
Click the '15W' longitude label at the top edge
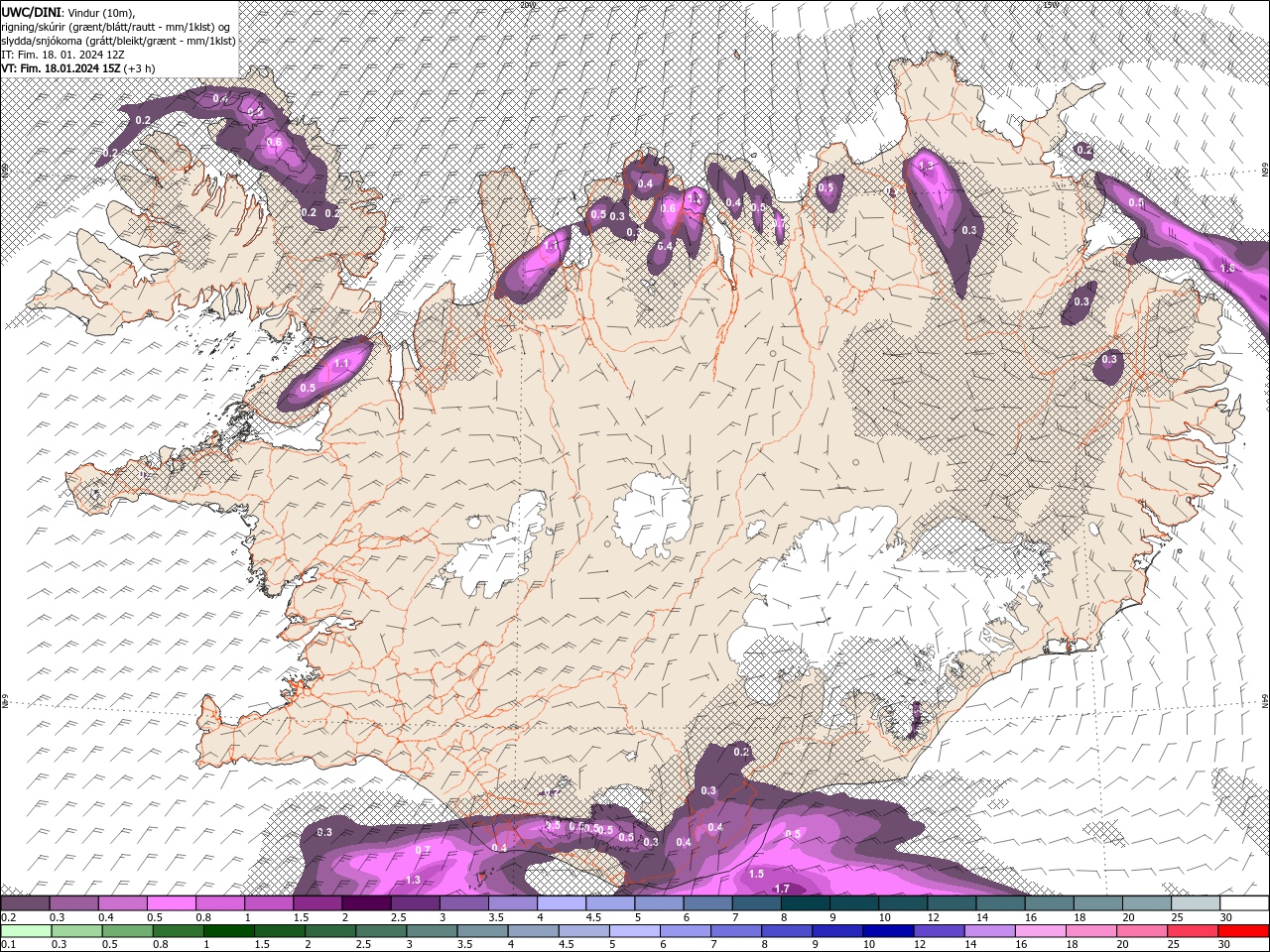point(1051,5)
